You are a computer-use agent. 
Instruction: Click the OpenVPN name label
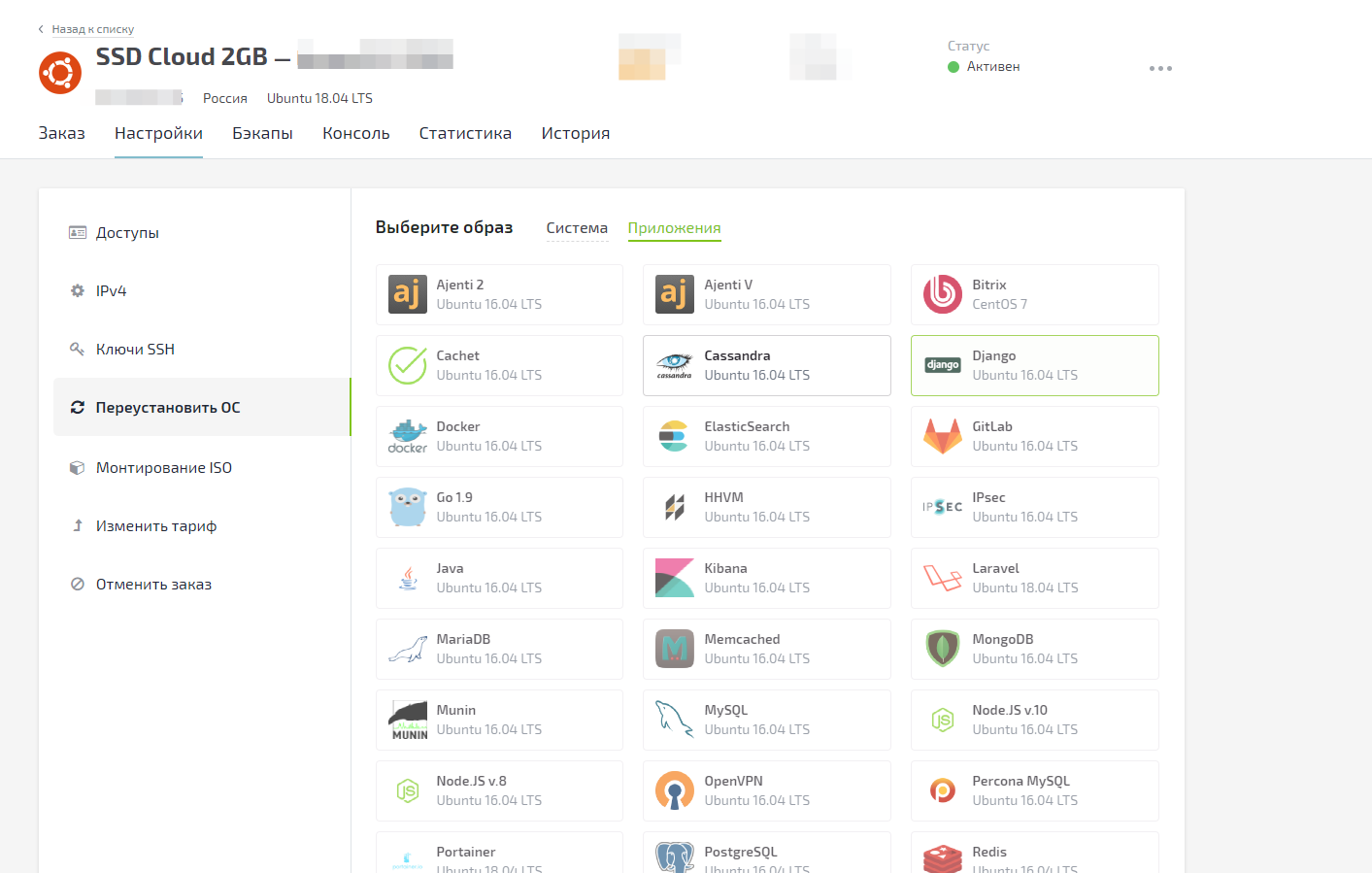coord(734,781)
